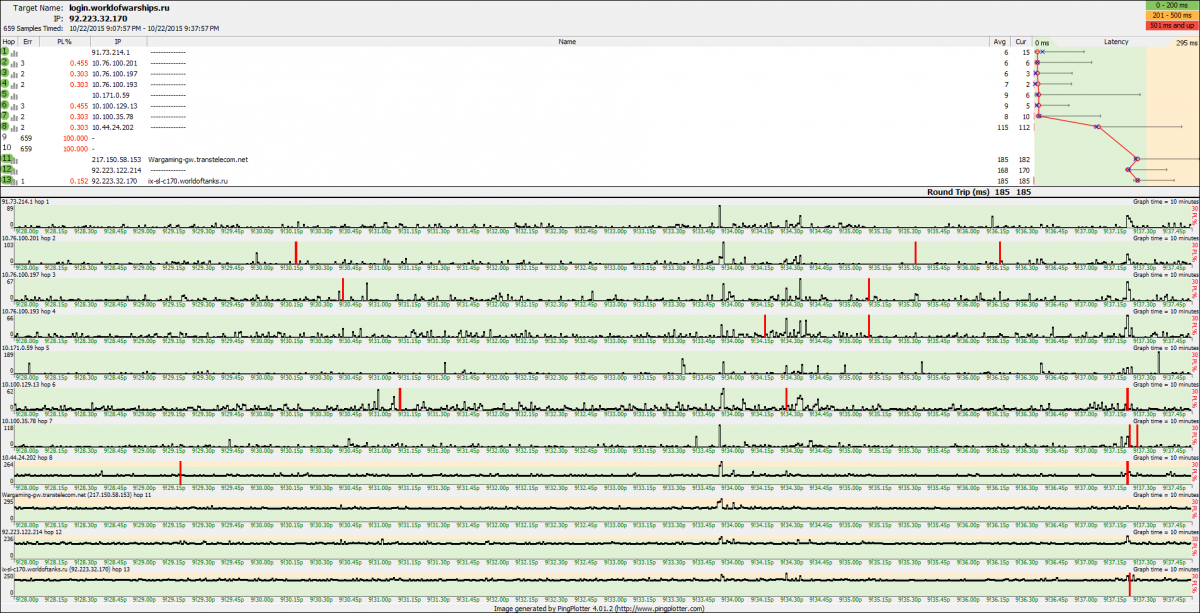
Task: Toggle the graph icon on hop 7 row
Action: coord(16,116)
